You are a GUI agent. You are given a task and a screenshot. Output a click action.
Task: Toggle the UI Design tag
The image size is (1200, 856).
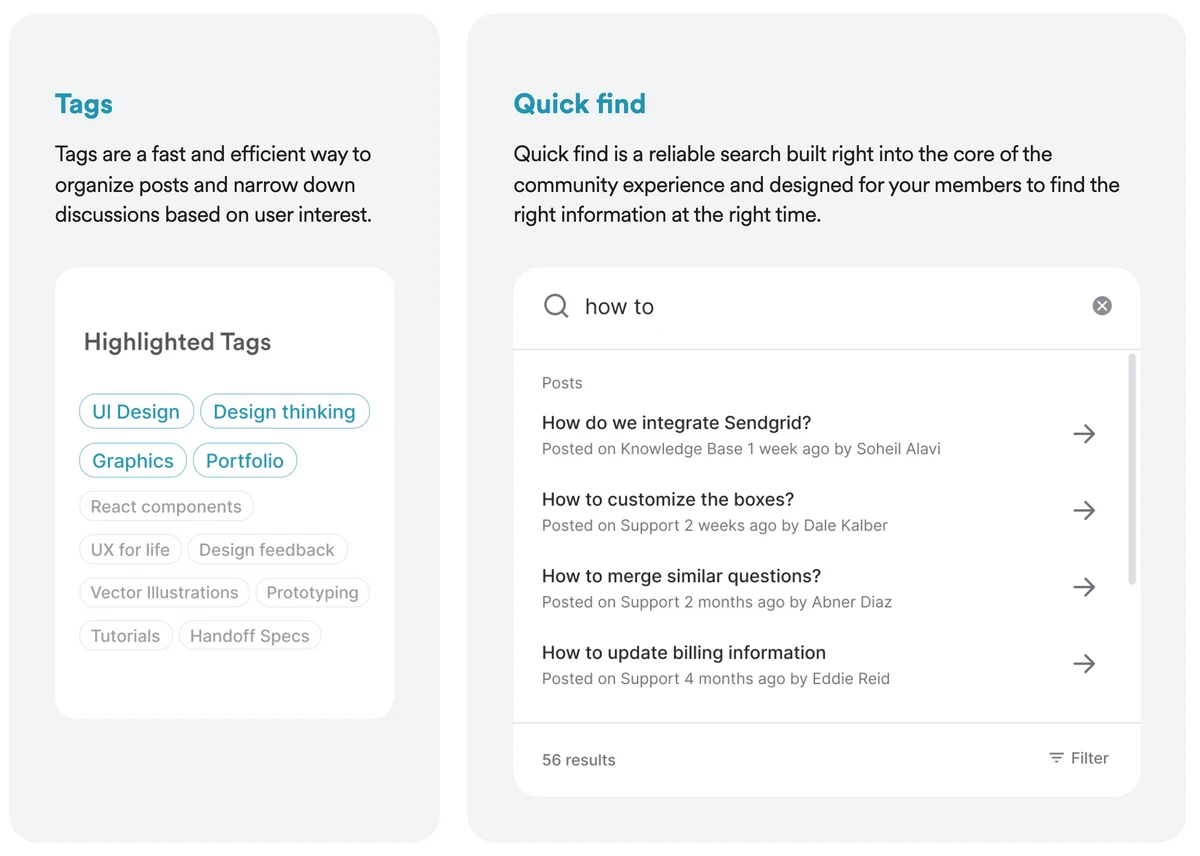click(x=136, y=412)
